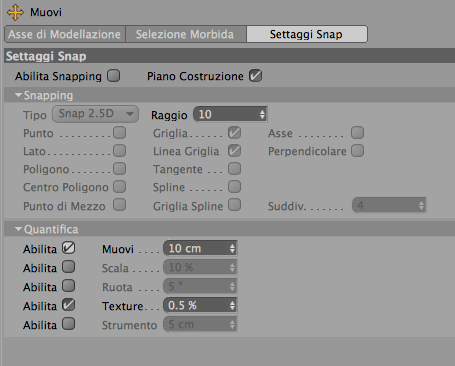Toggle the Linea Griglia checkbox
This screenshot has width=455, height=366.
click(235, 151)
